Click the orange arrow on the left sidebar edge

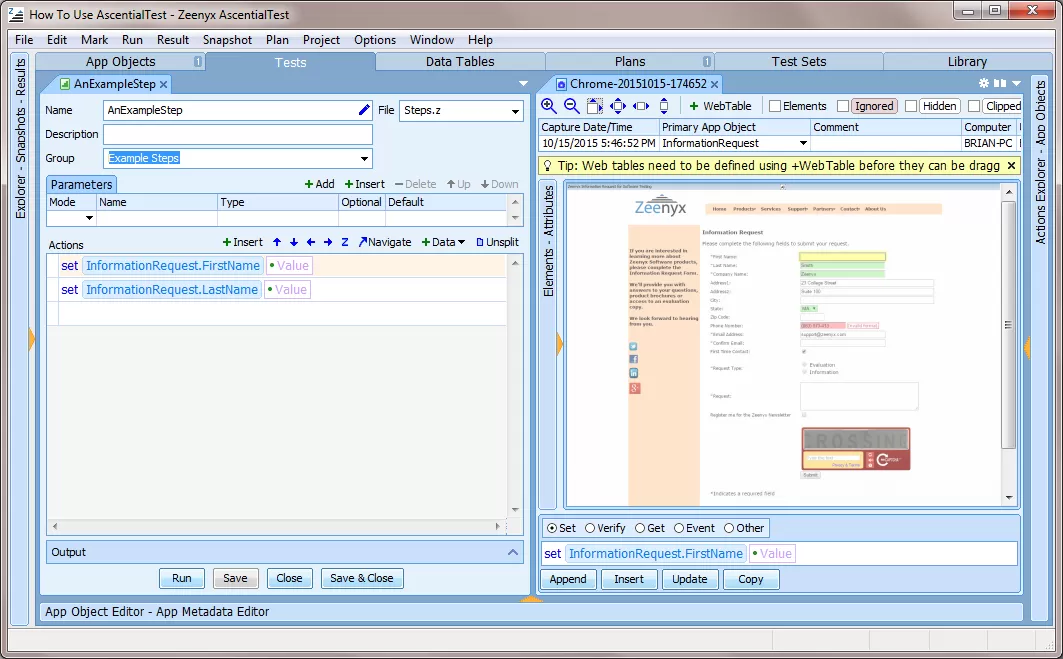click(31, 338)
